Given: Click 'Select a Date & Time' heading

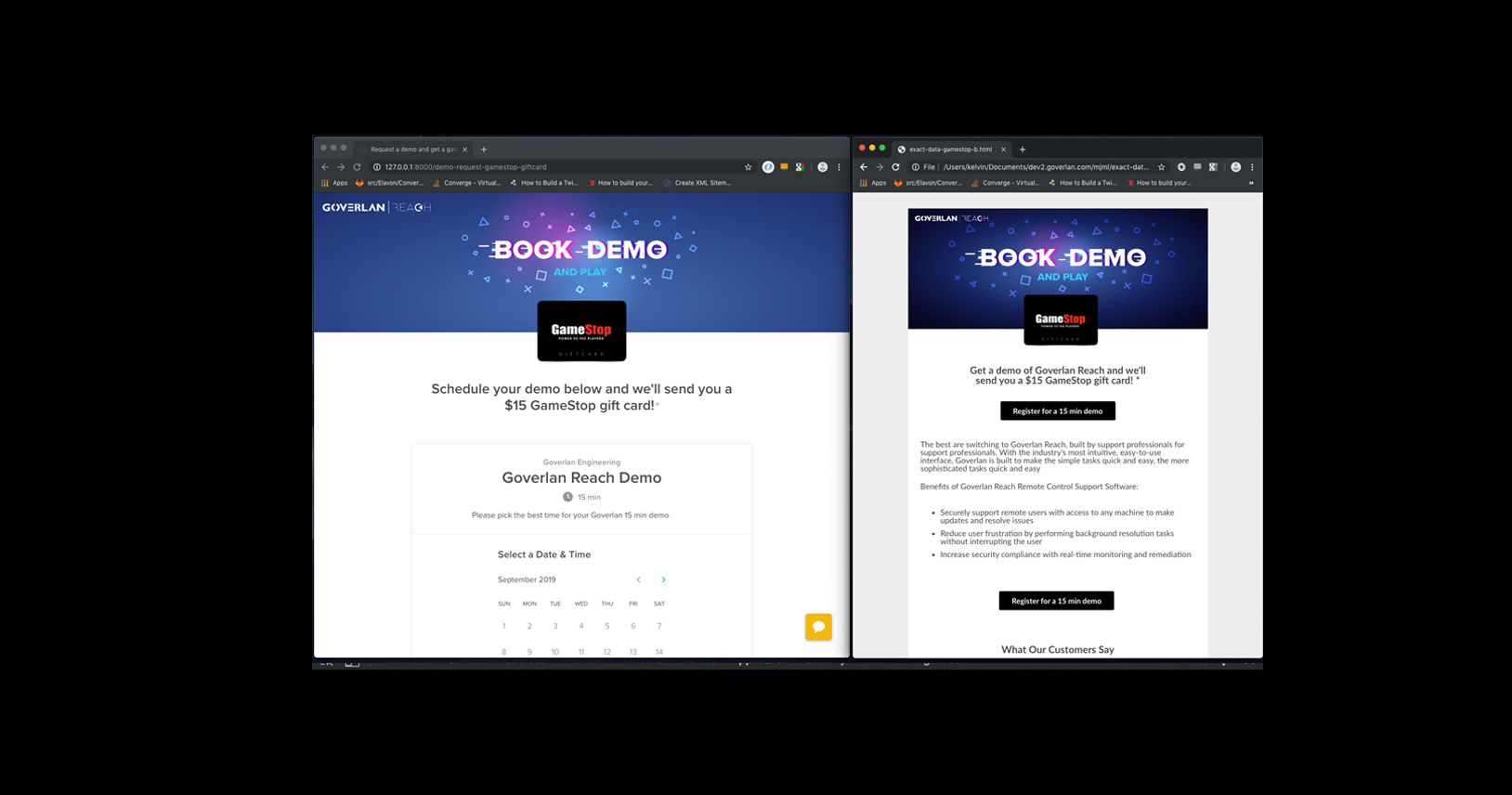Looking at the screenshot, I should pos(544,554).
